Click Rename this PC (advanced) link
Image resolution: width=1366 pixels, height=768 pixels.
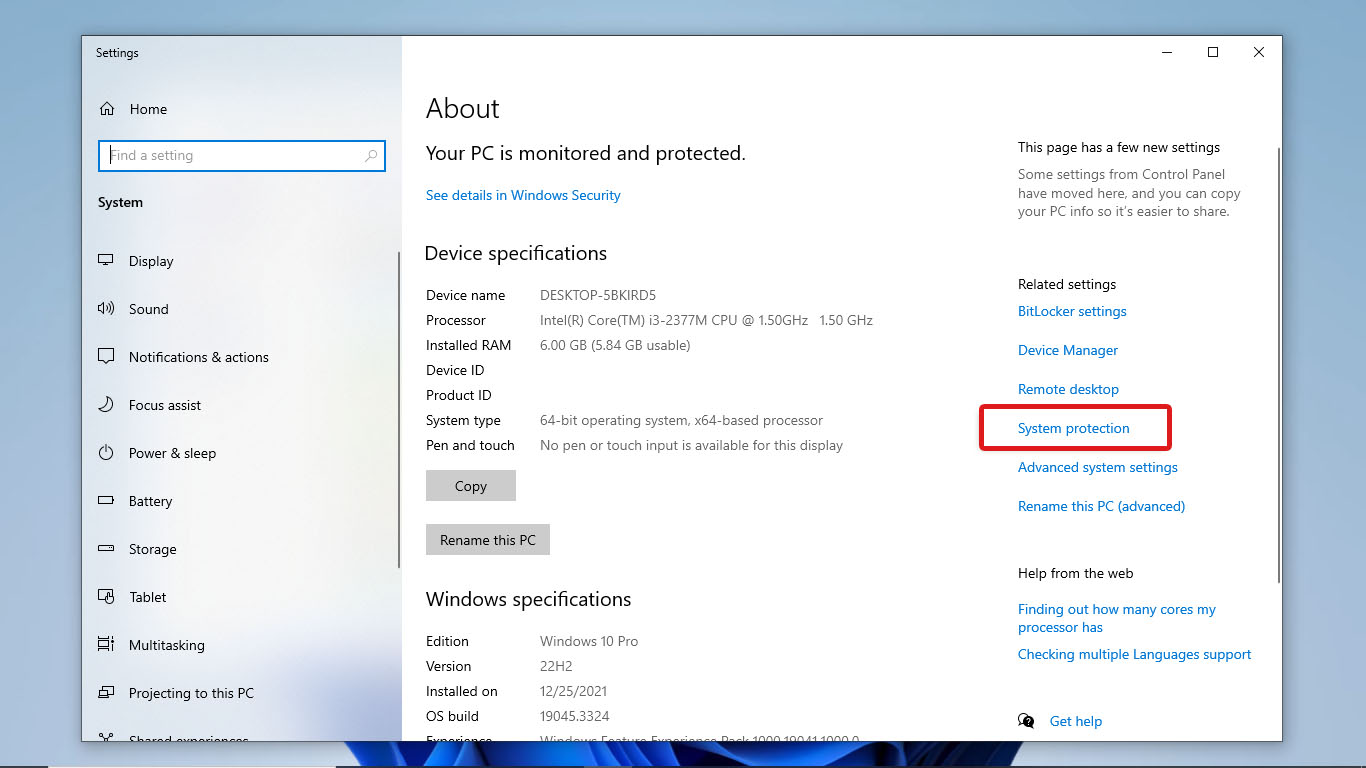pos(1101,506)
